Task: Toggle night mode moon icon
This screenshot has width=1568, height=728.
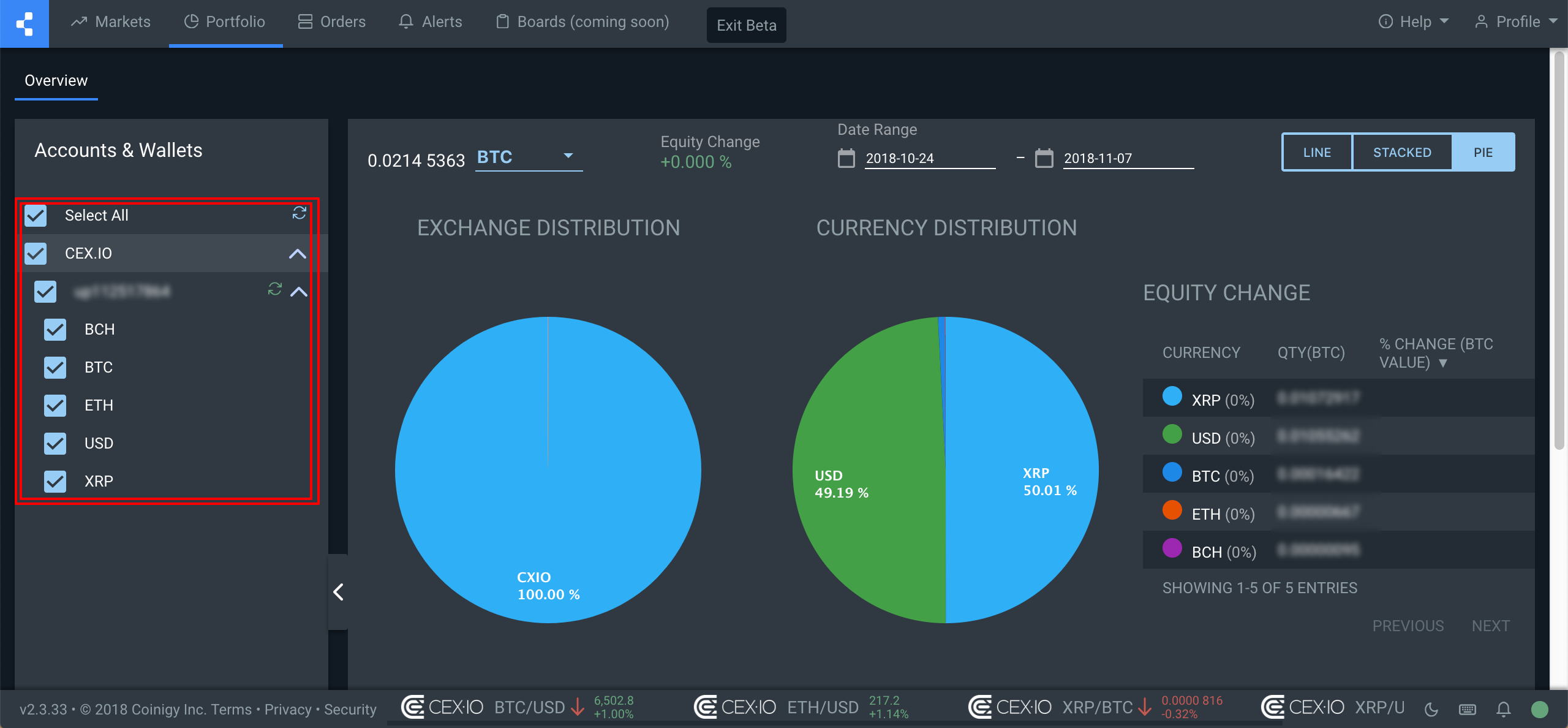Action: 1431,710
